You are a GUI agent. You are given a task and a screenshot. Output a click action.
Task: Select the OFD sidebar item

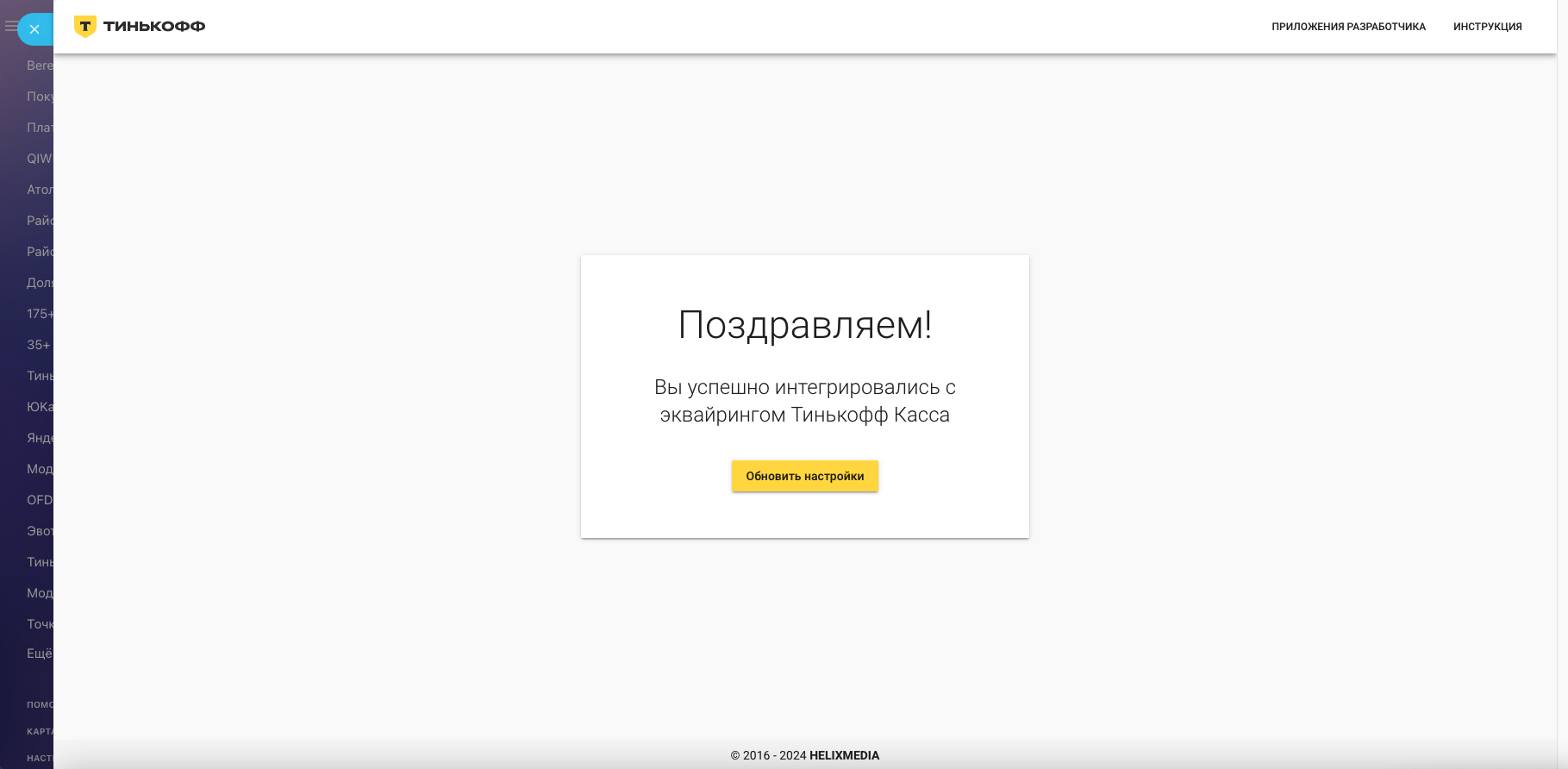pyautogui.click(x=40, y=500)
